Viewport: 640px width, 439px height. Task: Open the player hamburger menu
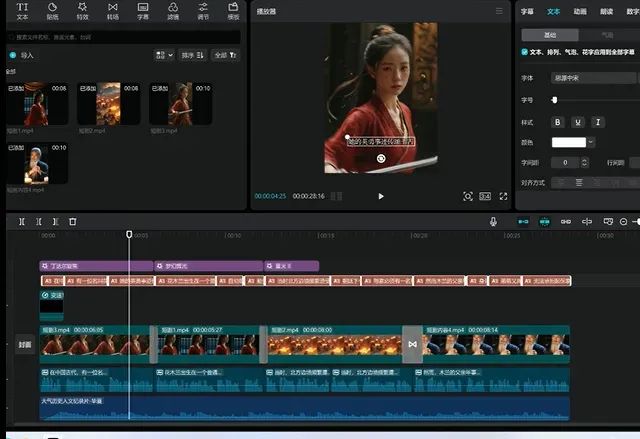coord(499,11)
